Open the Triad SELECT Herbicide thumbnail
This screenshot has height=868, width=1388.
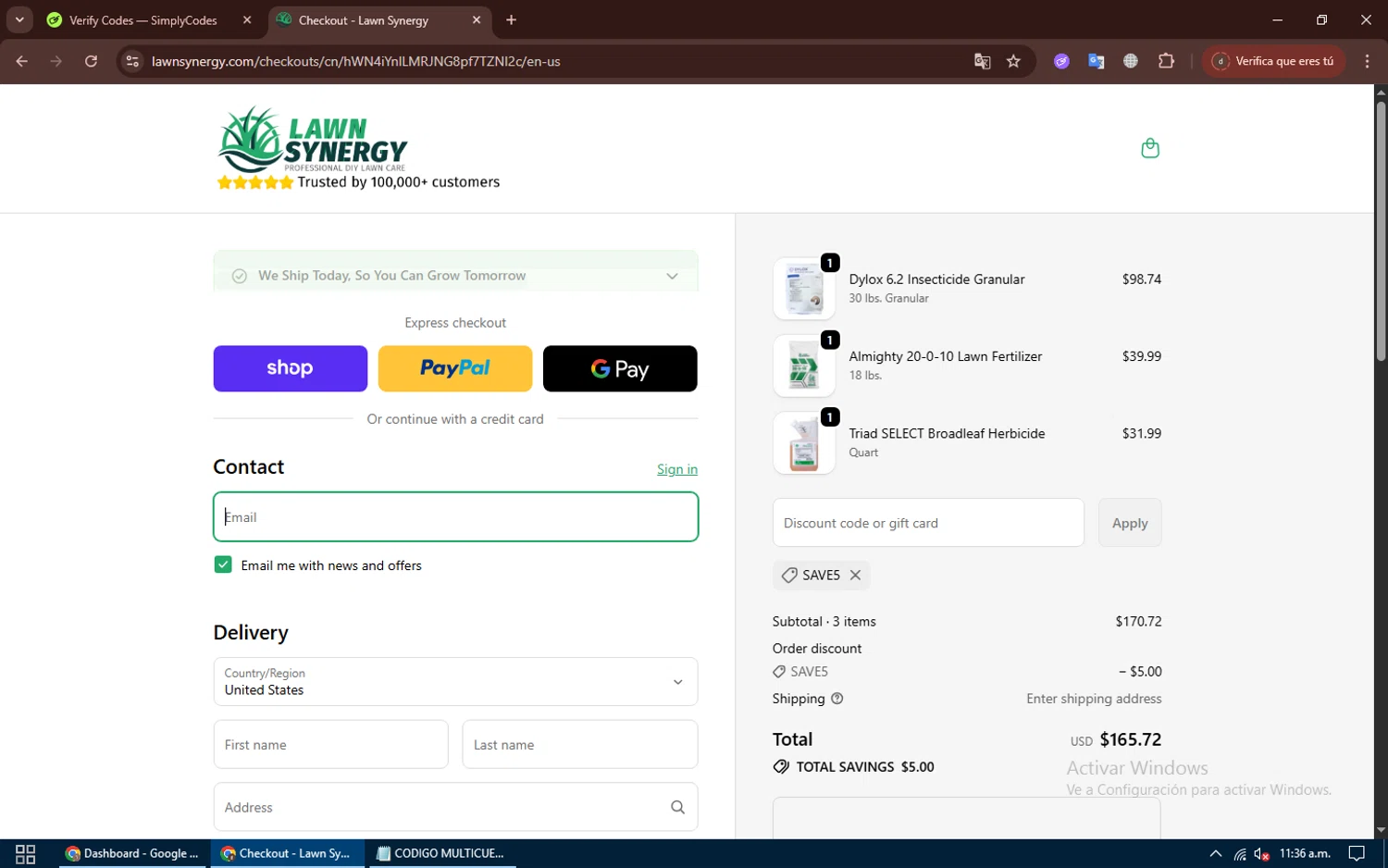pos(803,442)
